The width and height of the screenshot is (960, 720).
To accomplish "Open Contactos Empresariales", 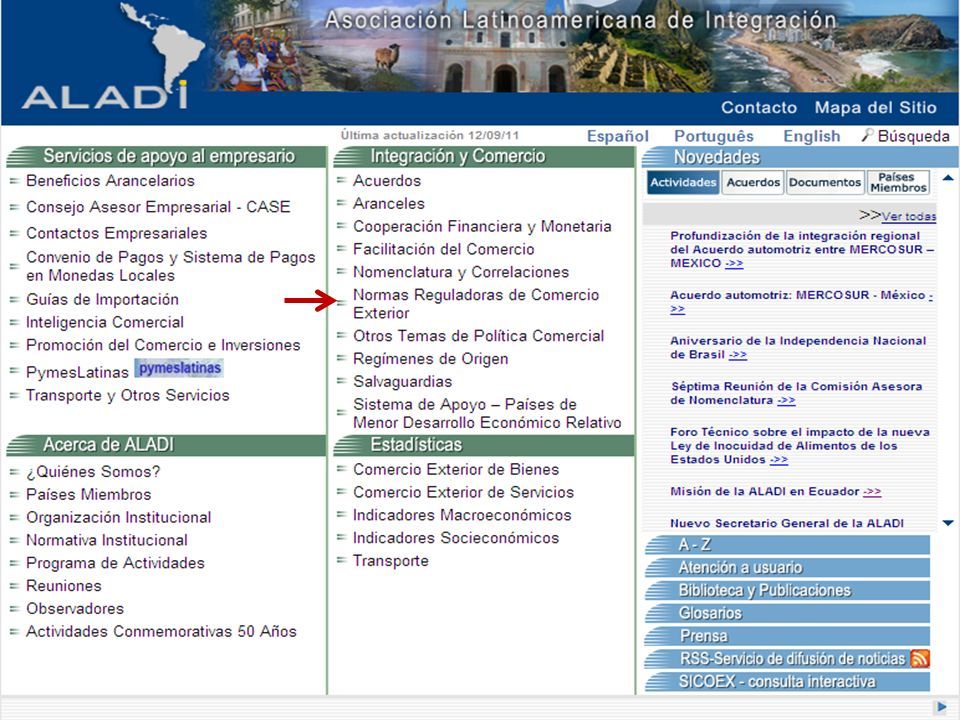I will coord(116,233).
